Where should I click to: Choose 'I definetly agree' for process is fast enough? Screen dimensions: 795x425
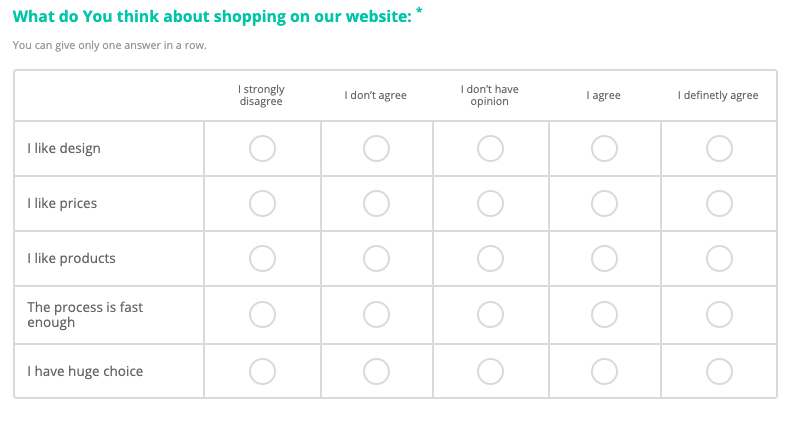pyautogui.click(x=719, y=315)
